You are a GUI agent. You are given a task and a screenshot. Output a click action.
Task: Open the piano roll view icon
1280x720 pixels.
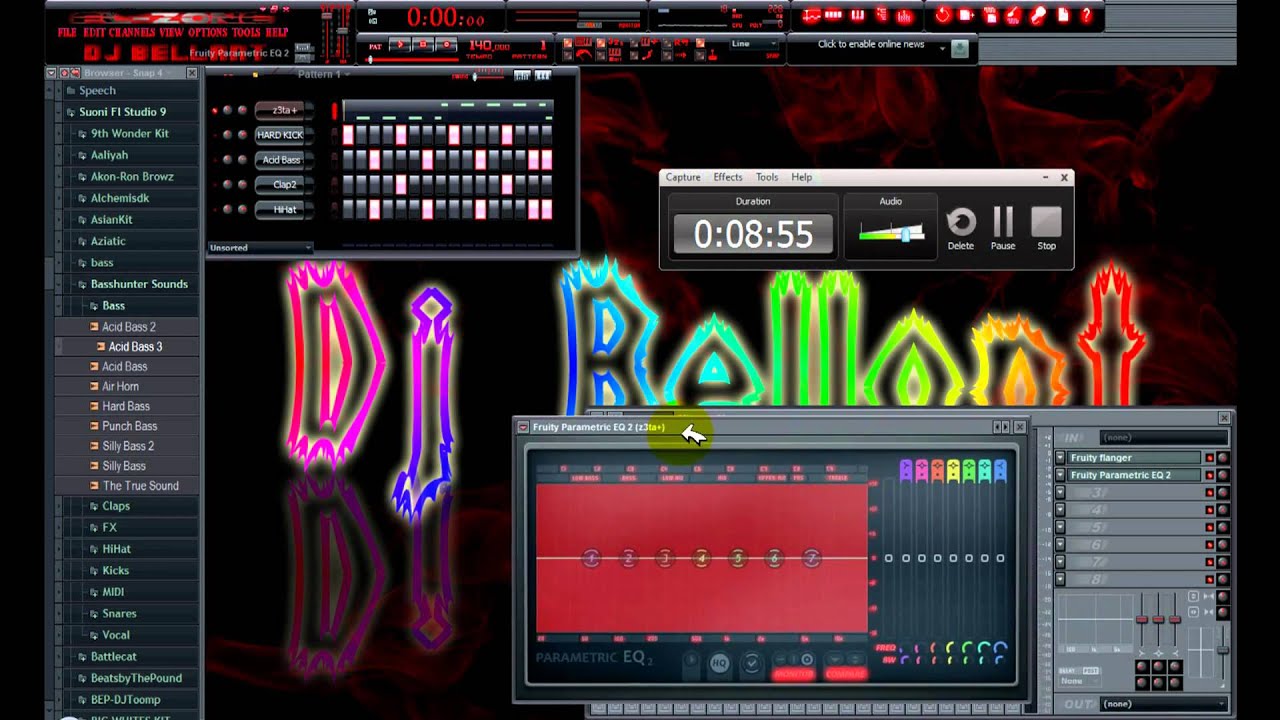click(858, 15)
